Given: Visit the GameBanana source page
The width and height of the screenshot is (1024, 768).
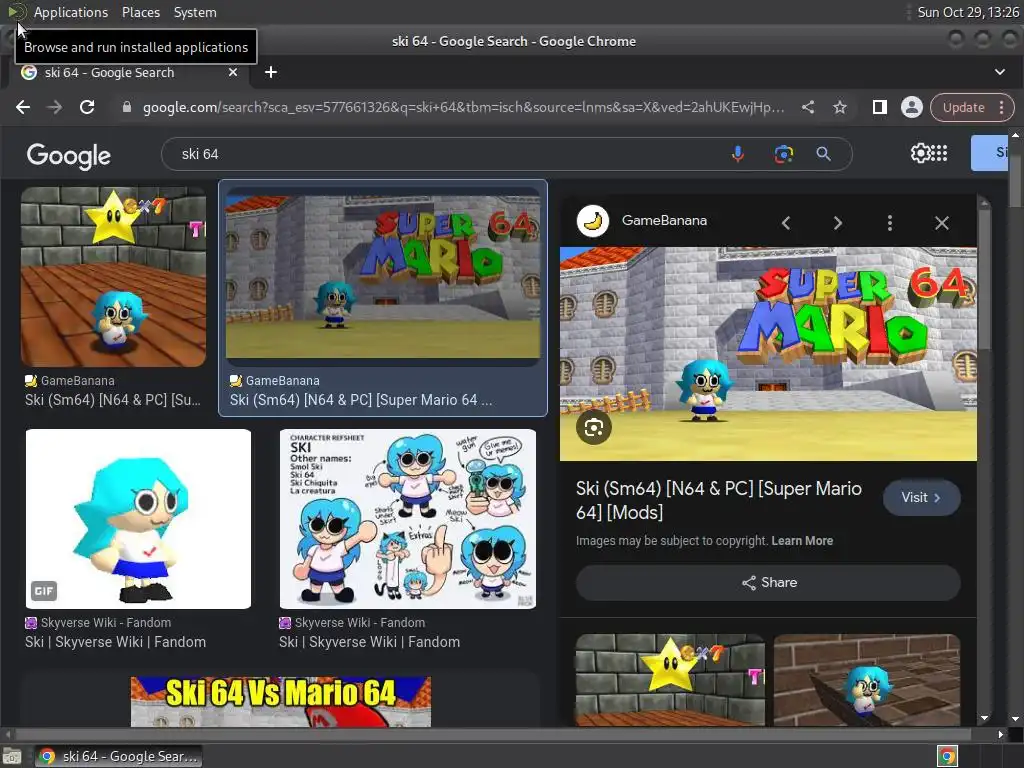Looking at the screenshot, I should 921,498.
